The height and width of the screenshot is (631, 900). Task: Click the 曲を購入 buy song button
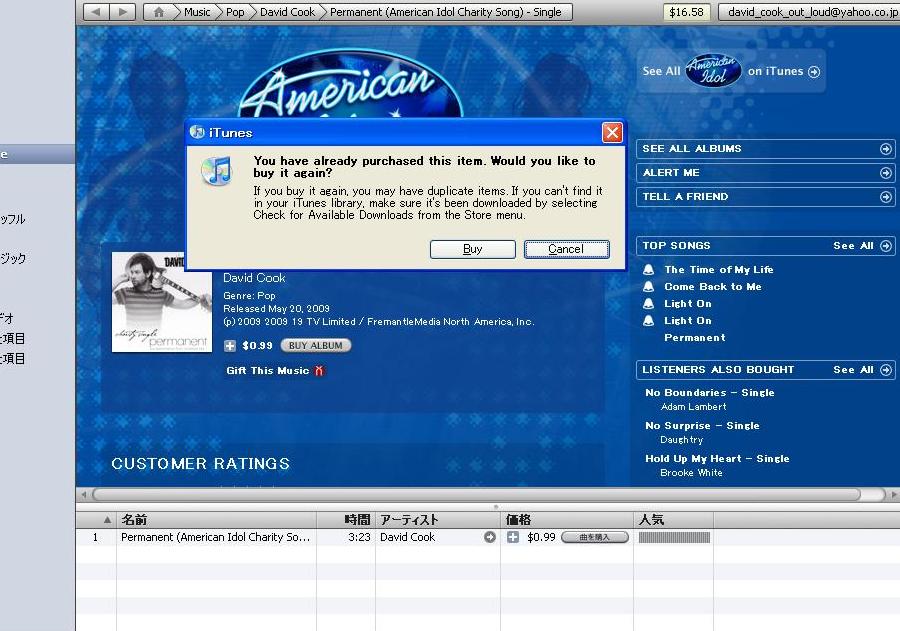click(595, 537)
